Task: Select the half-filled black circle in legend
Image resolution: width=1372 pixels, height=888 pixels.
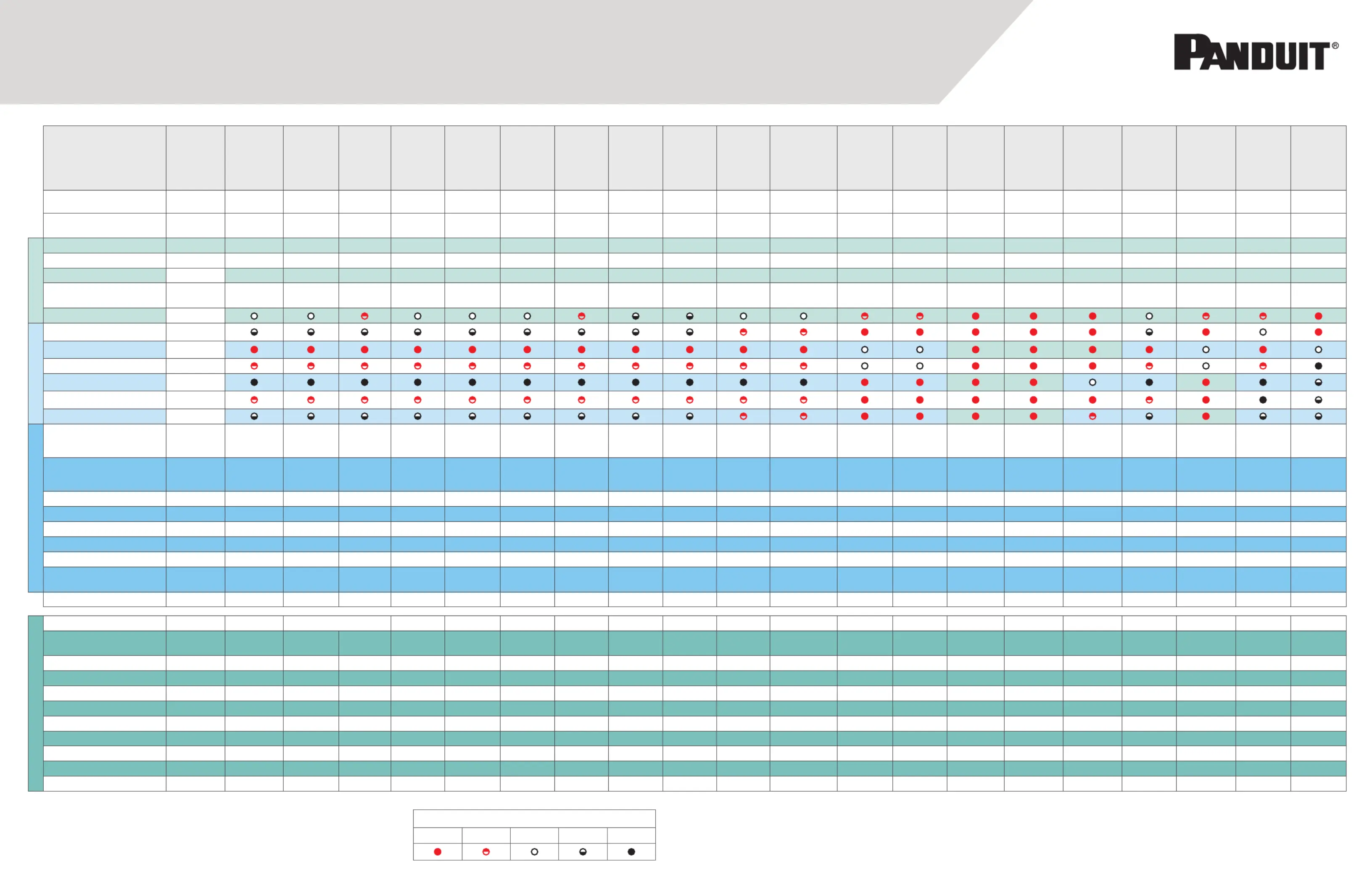Action: tap(583, 852)
